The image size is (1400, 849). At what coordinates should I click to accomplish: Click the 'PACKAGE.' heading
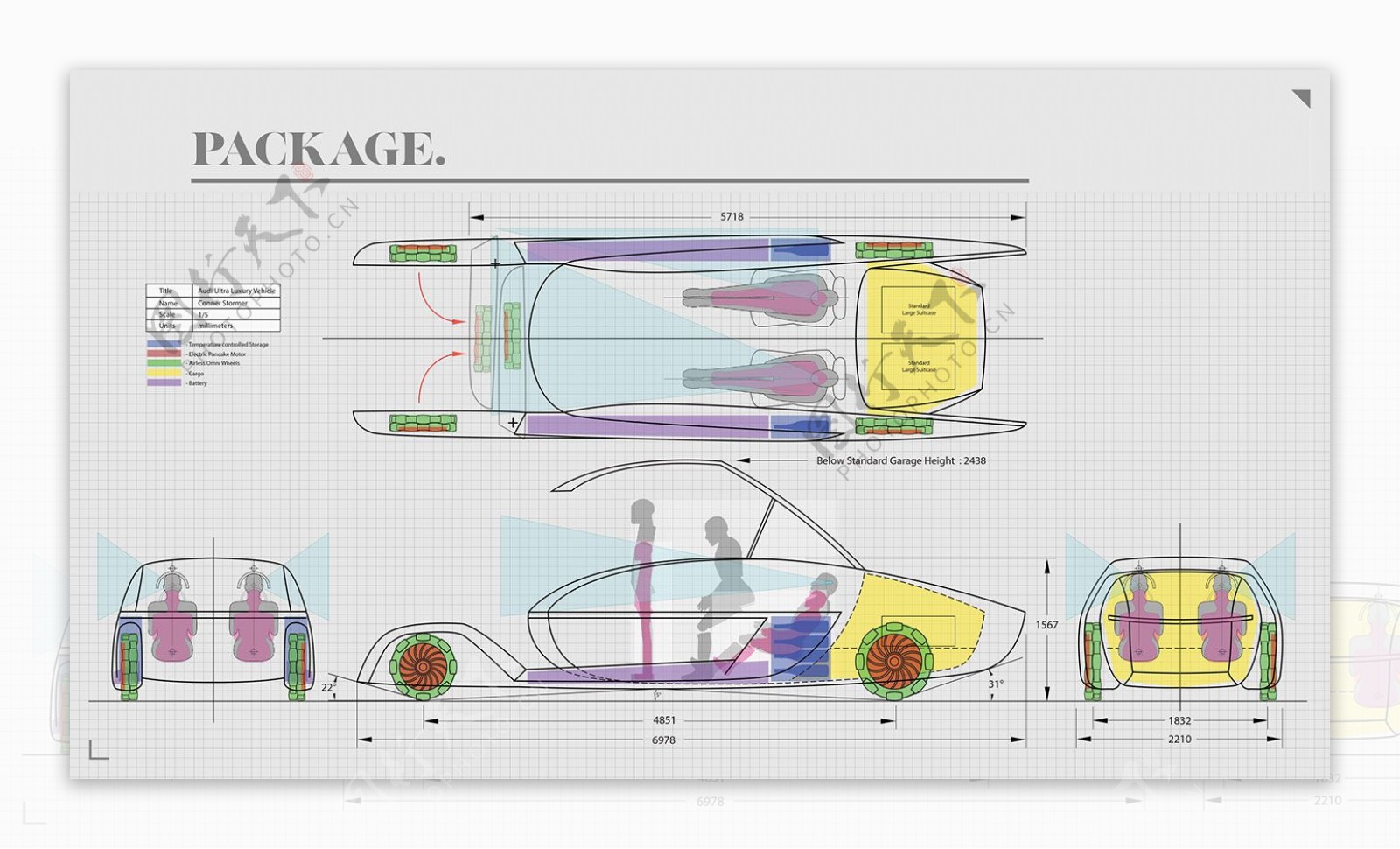pyautogui.click(x=318, y=149)
